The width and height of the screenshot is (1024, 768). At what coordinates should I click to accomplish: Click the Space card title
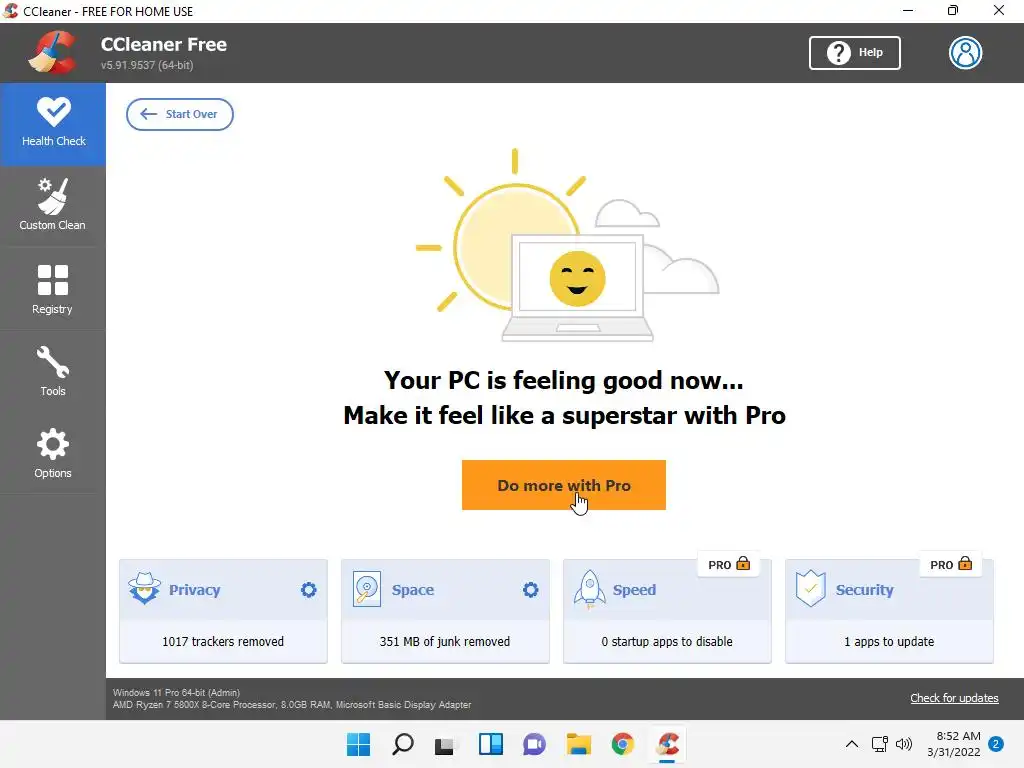(413, 590)
